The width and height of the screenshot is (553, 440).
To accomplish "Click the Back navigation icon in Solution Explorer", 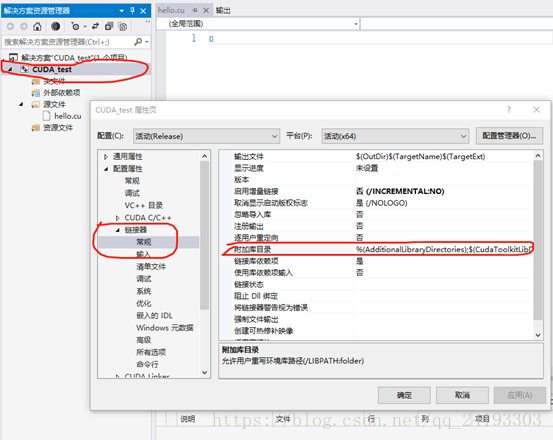I will coord(11,26).
